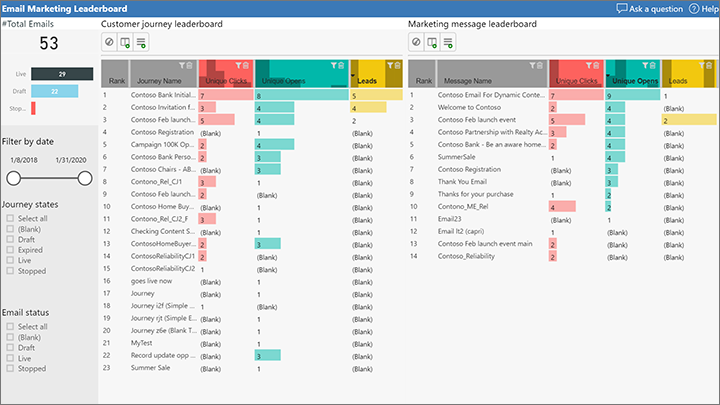The image size is (720, 405).
Task: Select the Live bar in Total Emails chart
Action: click(x=62, y=74)
